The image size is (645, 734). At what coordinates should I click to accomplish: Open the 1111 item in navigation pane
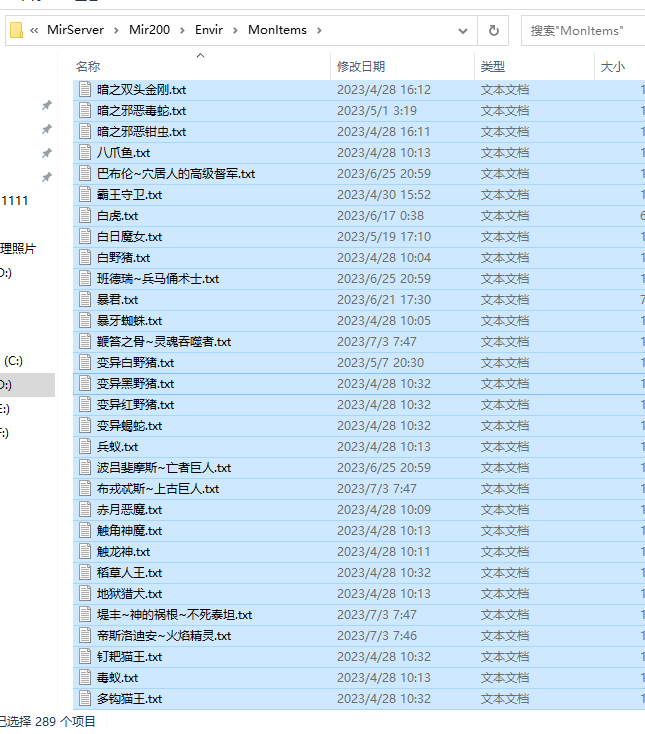(15, 201)
